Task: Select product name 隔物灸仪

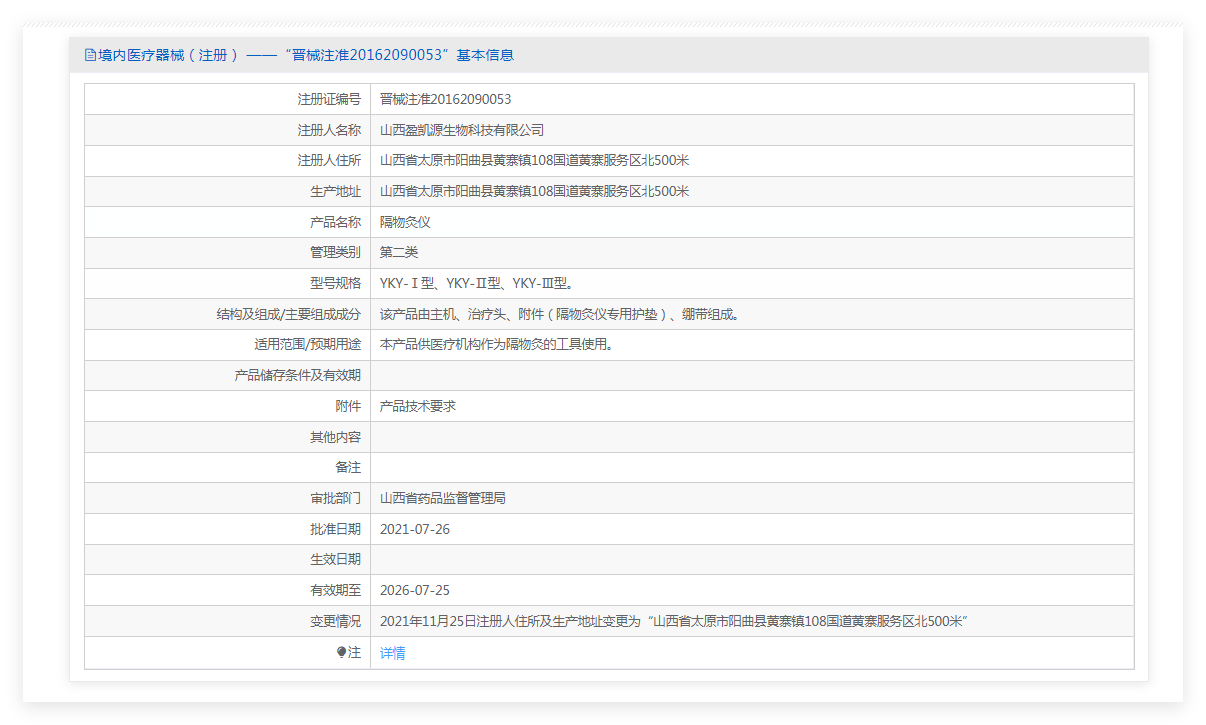Action: (x=405, y=222)
